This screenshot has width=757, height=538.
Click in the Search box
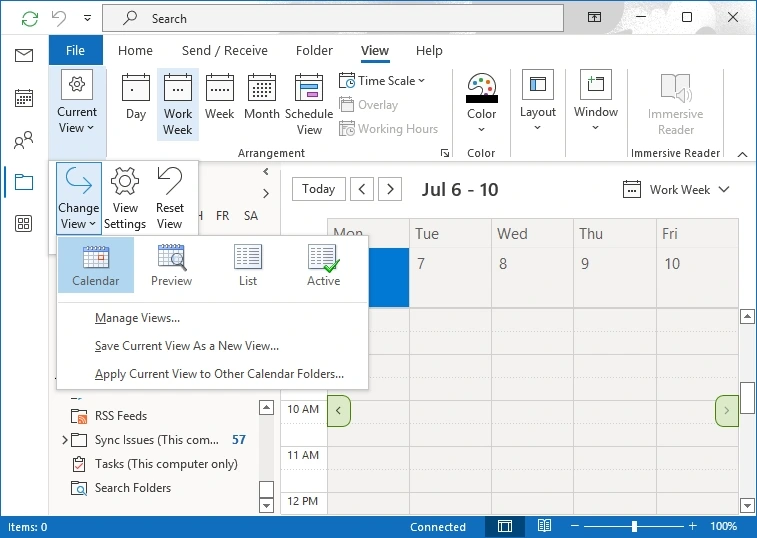[333, 18]
